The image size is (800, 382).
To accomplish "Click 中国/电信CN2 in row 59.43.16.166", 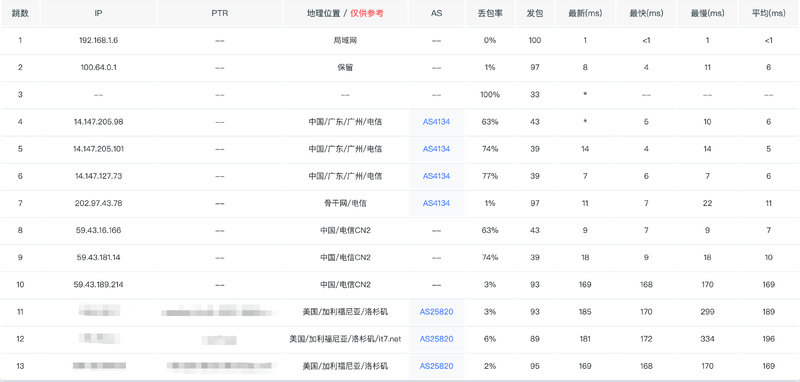I will (x=345, y=230).
